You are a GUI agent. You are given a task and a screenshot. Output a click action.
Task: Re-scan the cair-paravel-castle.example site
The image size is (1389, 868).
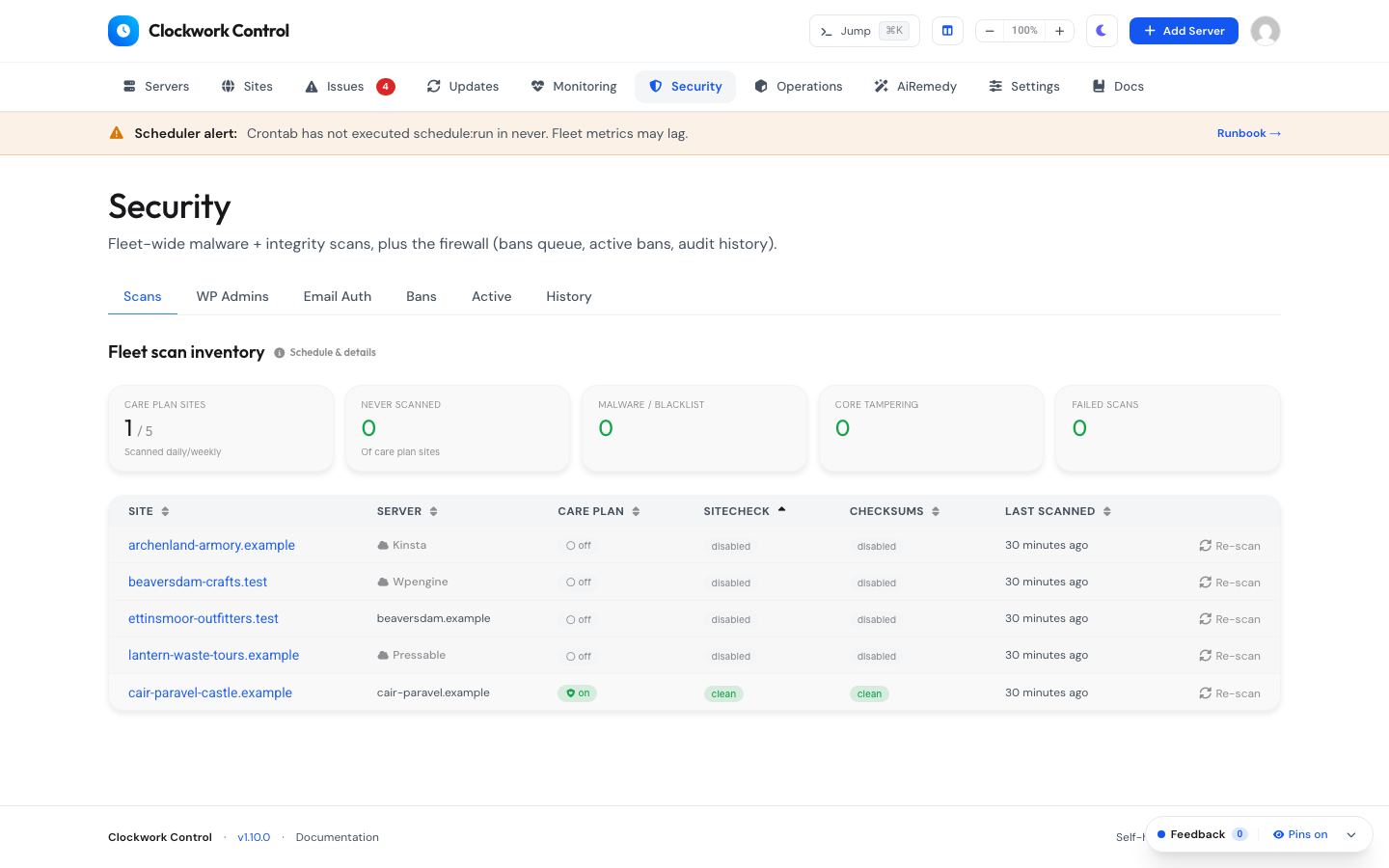pos(1230,693)
